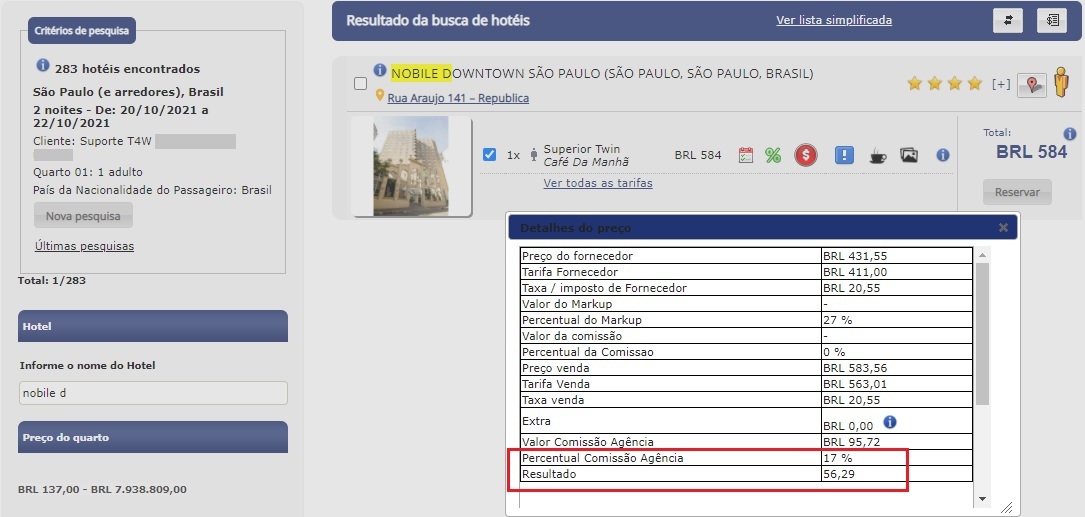Uncheck the Superior Twin room checkbox
This screenshot has width=1085, height=517.
pyautogui.click(x=489, y=154)
